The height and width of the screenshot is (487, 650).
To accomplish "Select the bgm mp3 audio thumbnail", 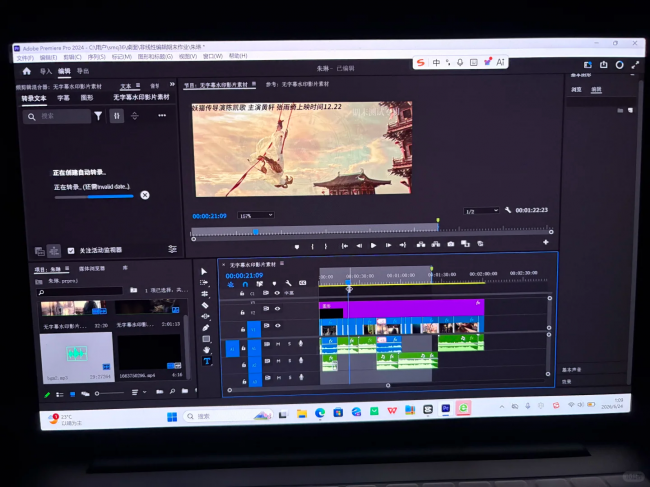I will pos(77,356).
